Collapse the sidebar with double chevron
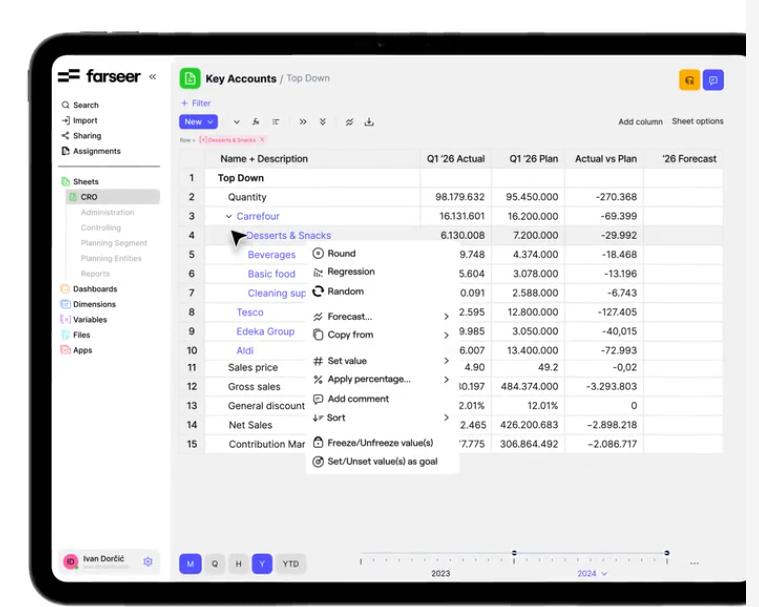 pos(152,76)
